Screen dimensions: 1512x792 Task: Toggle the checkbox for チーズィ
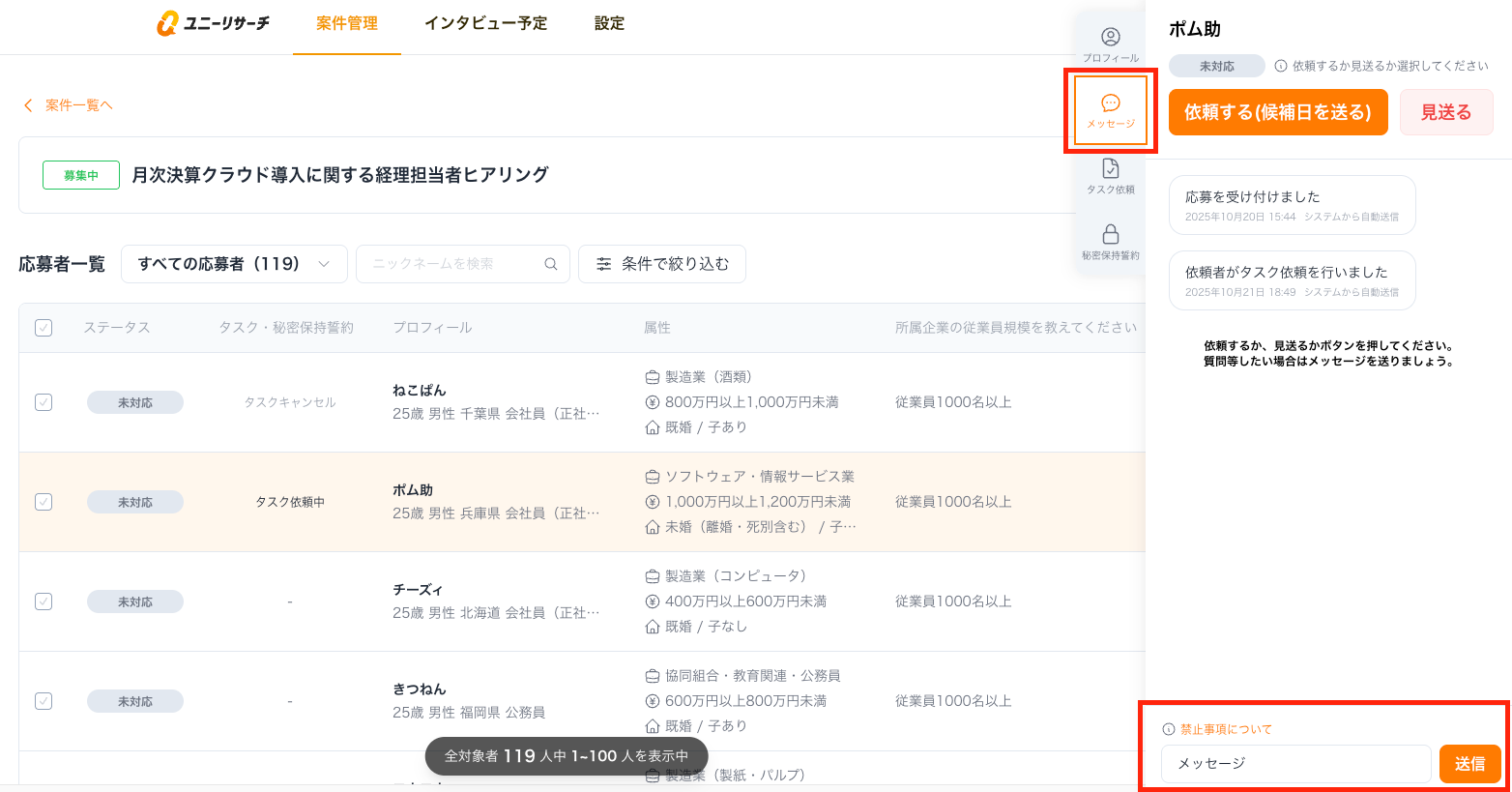coord(44,601)
